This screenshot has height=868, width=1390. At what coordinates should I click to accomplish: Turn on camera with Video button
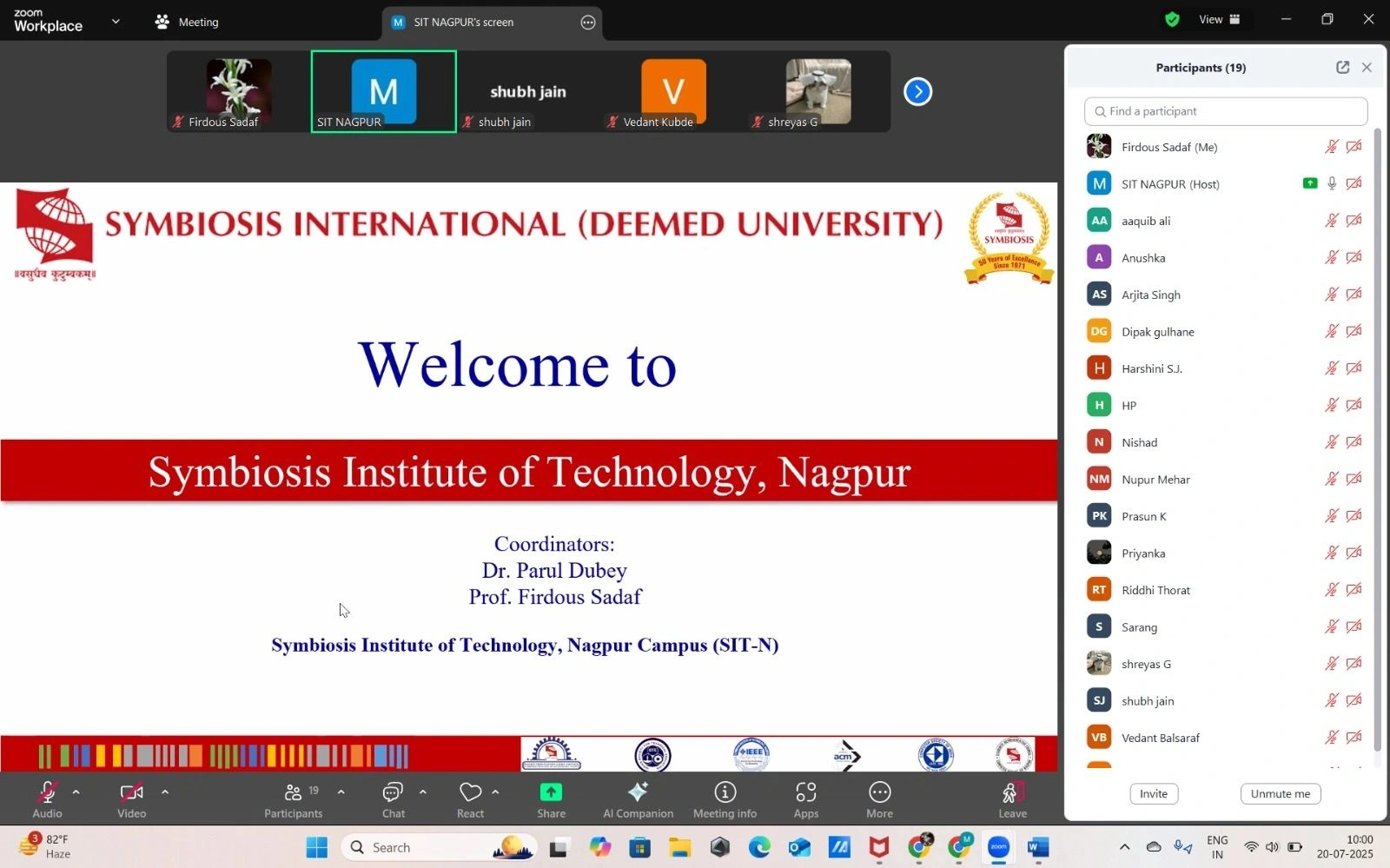(131, 798)
